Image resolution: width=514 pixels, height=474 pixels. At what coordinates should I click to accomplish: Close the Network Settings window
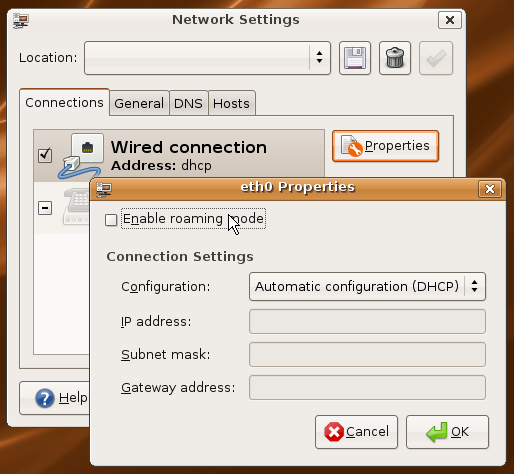450,20
